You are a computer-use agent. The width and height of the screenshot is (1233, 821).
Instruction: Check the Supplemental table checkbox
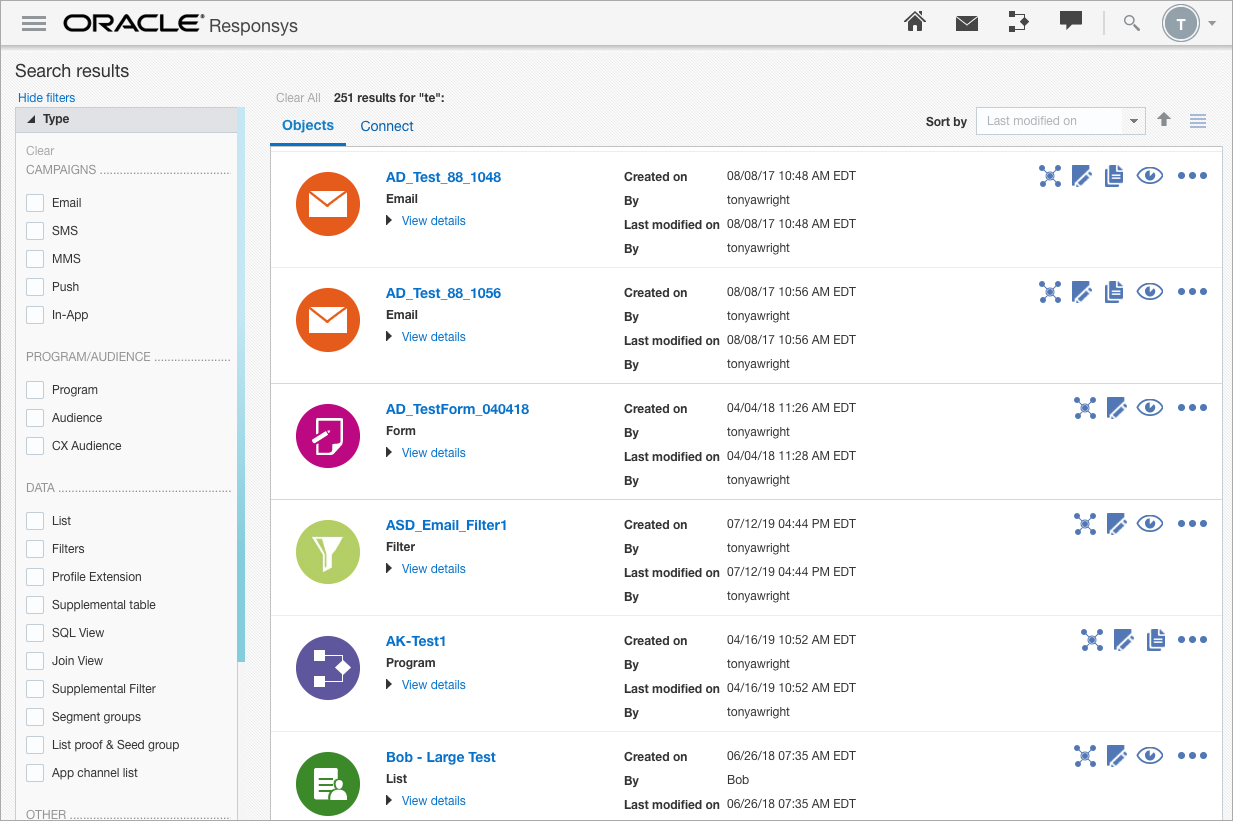[35, 605]
